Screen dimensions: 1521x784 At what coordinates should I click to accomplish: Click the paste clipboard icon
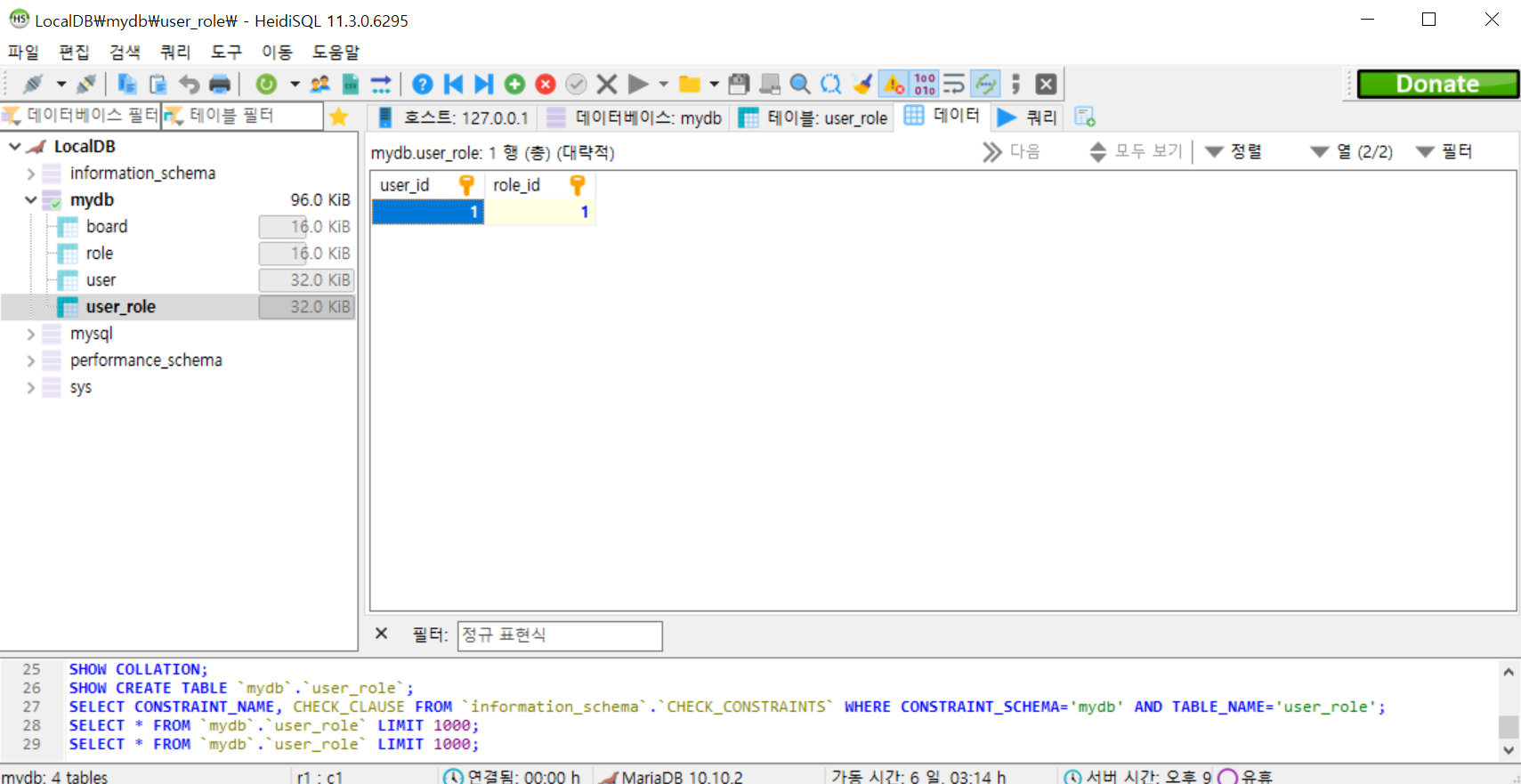point(158,84)
